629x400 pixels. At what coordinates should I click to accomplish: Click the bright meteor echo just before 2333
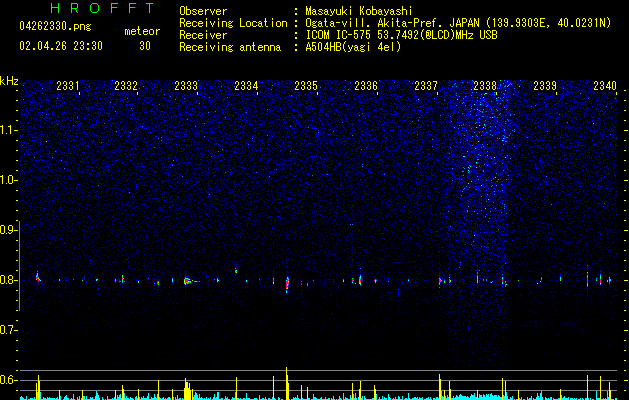pos(187,281)
